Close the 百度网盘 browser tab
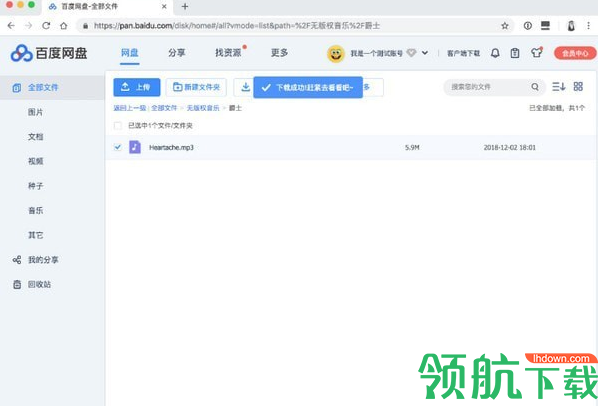The width and height of the screenshot is (598, 406). pyautogui.click(x=164, y=6)
